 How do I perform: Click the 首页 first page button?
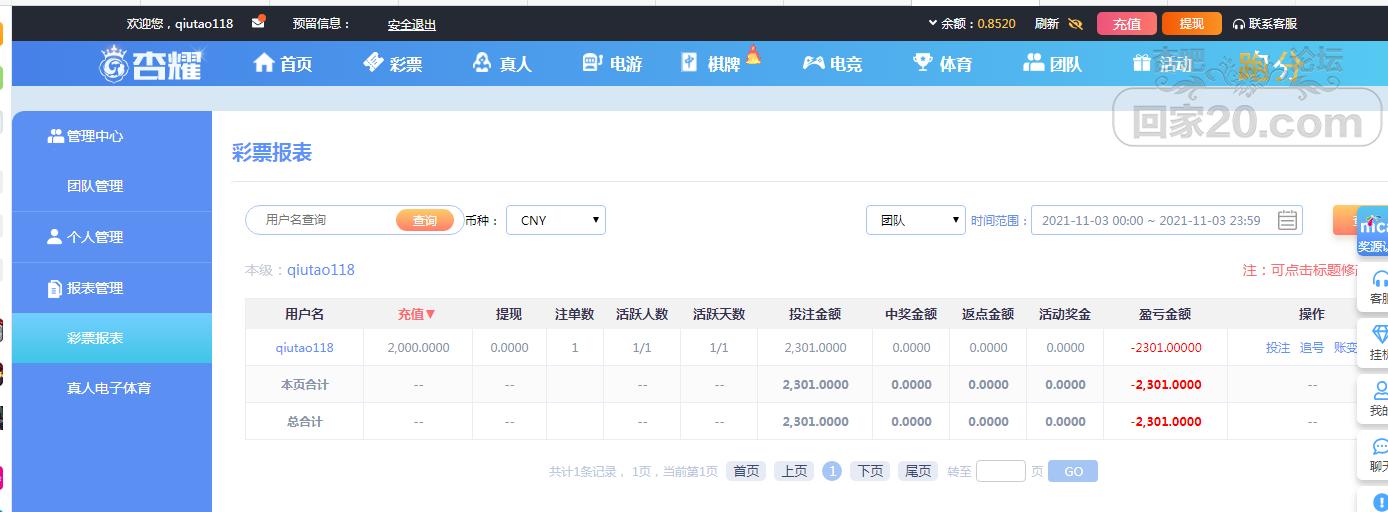[746, 471]
